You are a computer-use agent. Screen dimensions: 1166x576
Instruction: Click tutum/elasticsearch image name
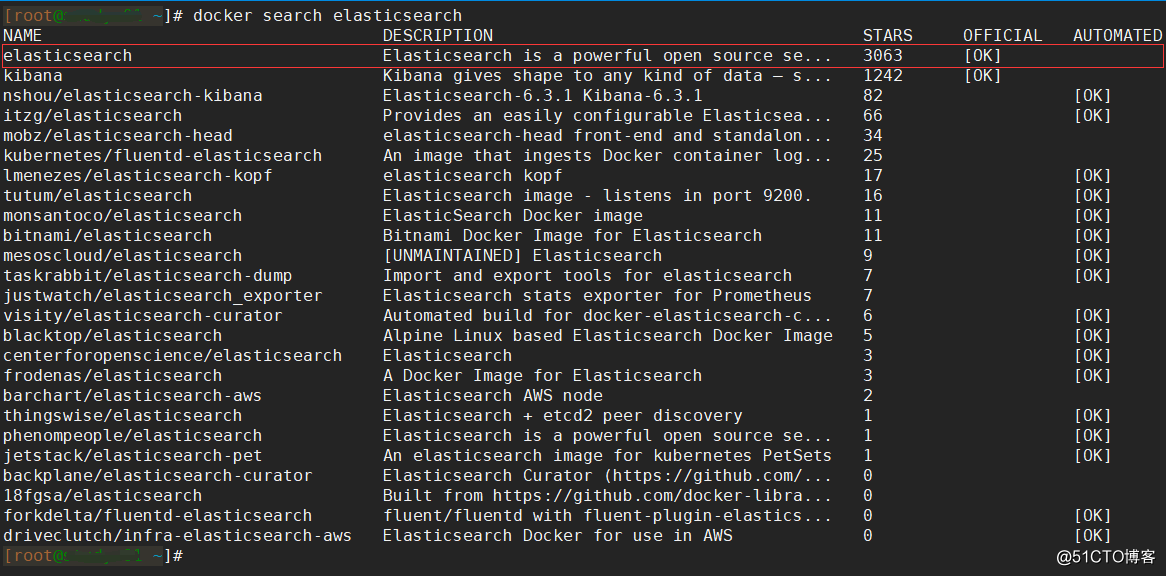point(98,195)
